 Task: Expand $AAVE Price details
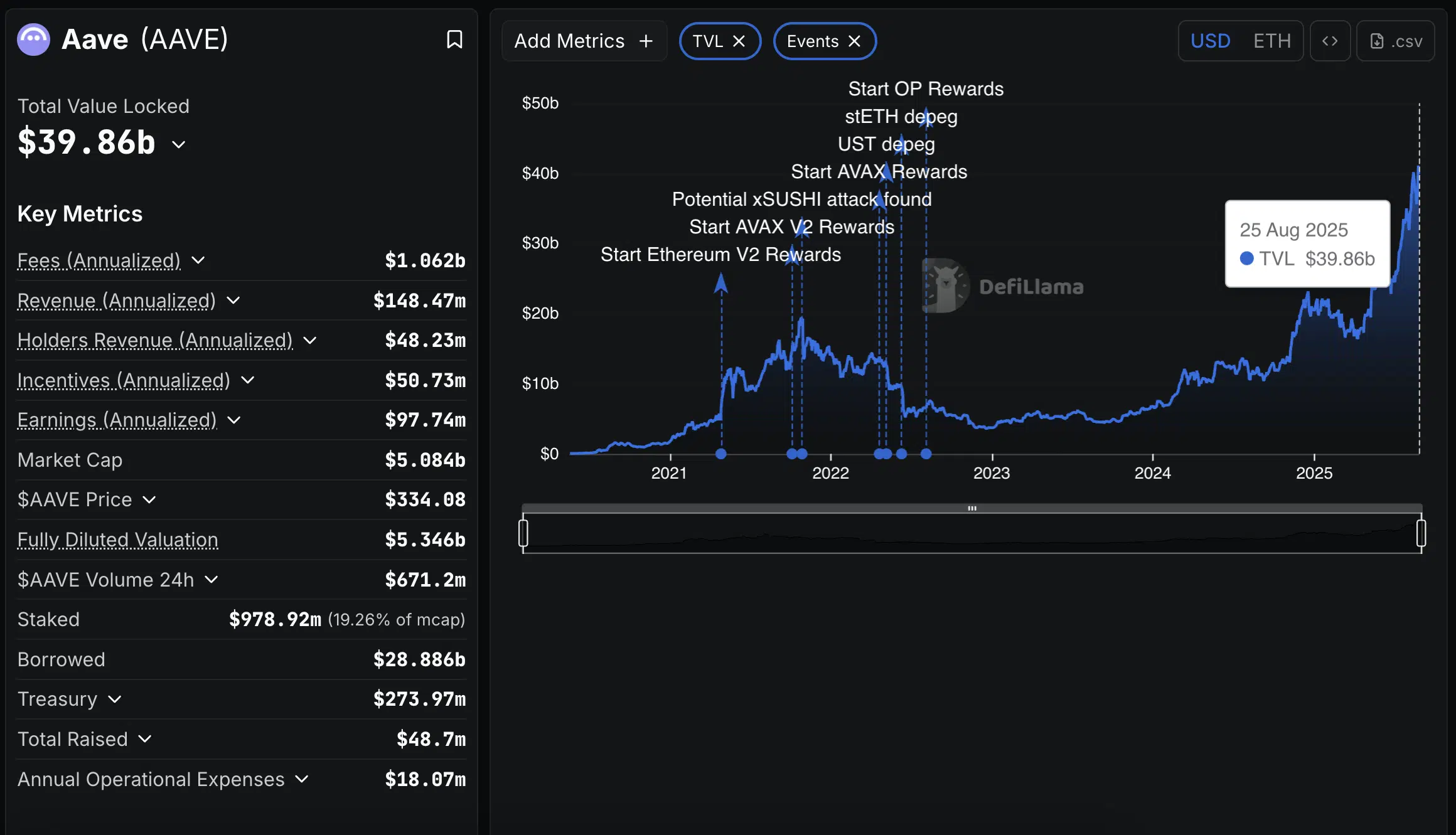click(x=149, y=500)
